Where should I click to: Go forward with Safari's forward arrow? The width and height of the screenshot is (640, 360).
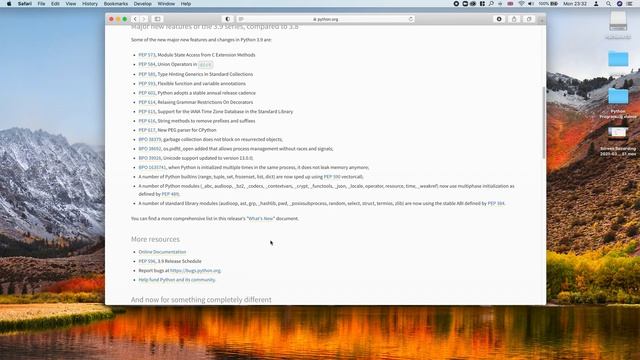[x=144, y=19]
